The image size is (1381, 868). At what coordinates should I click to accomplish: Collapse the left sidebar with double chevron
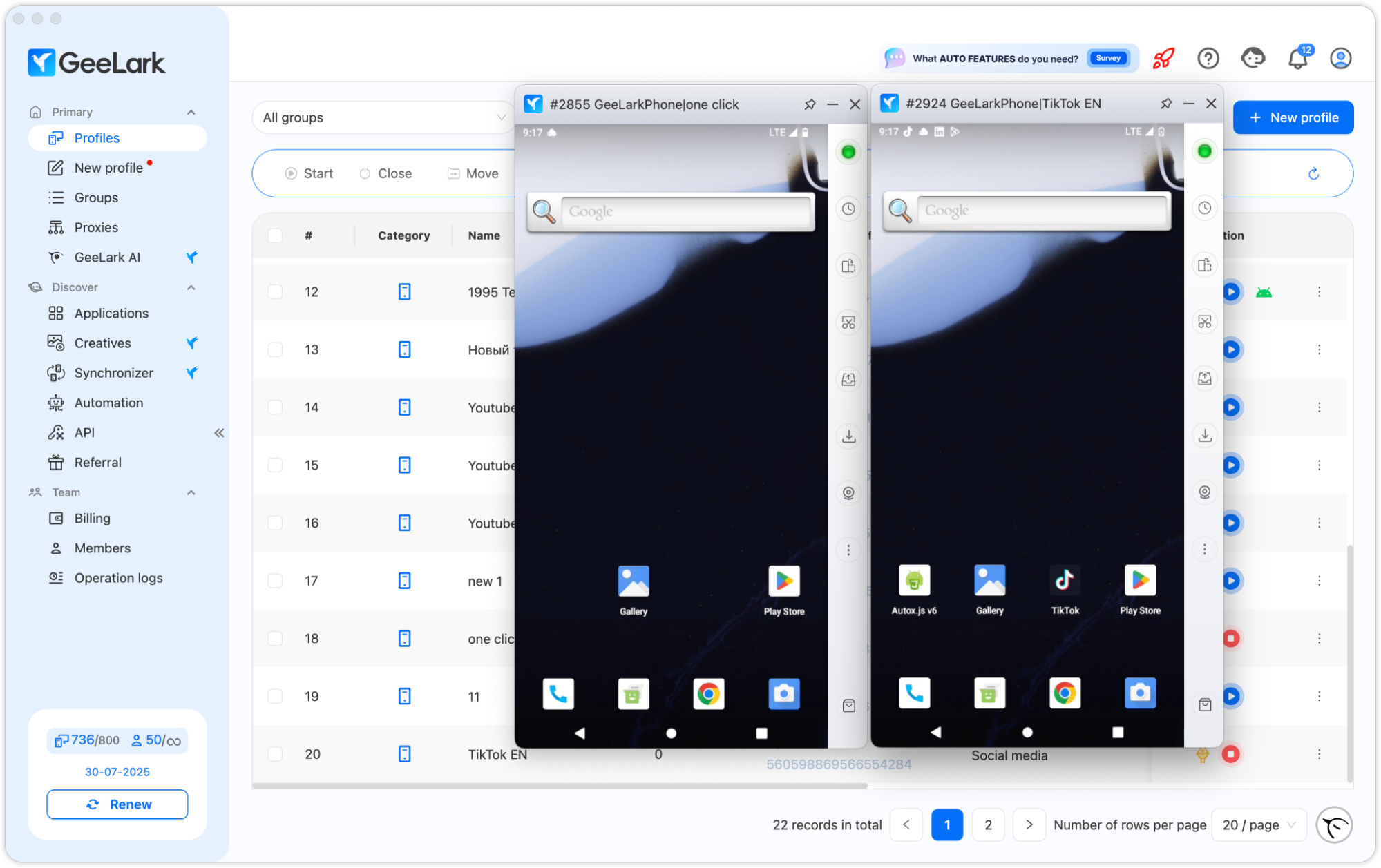point(219,433)
